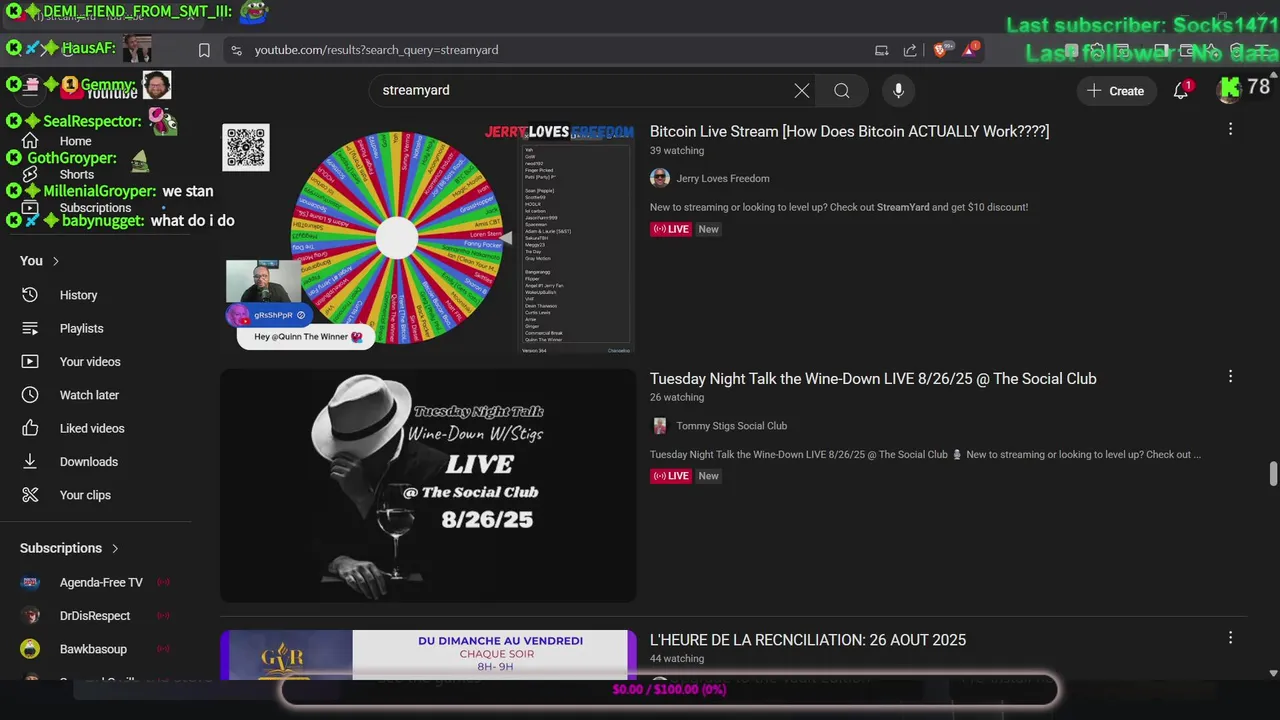
Task: Open the DU DIMANCHE AU VENDREDI thumbnail
Action: point(428,655)
